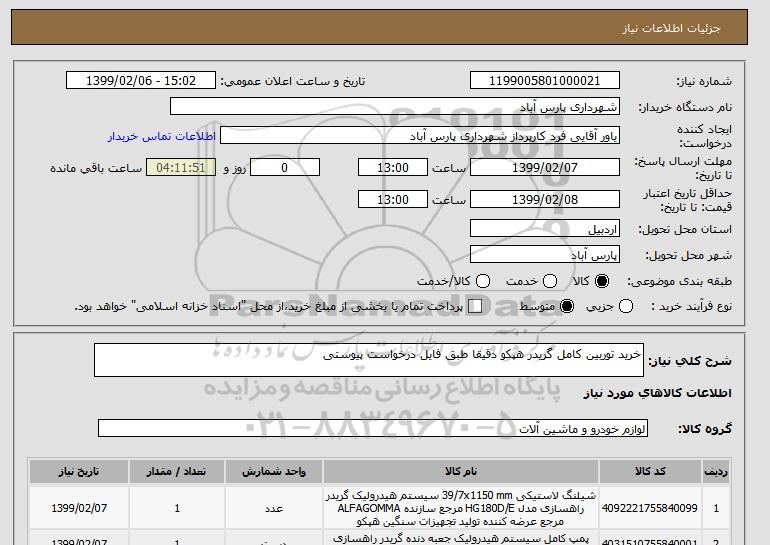Image resolution: width=770 pixels, height=545 pixels.
Task: Select the خدمت radio button
Action: (550, 281)
